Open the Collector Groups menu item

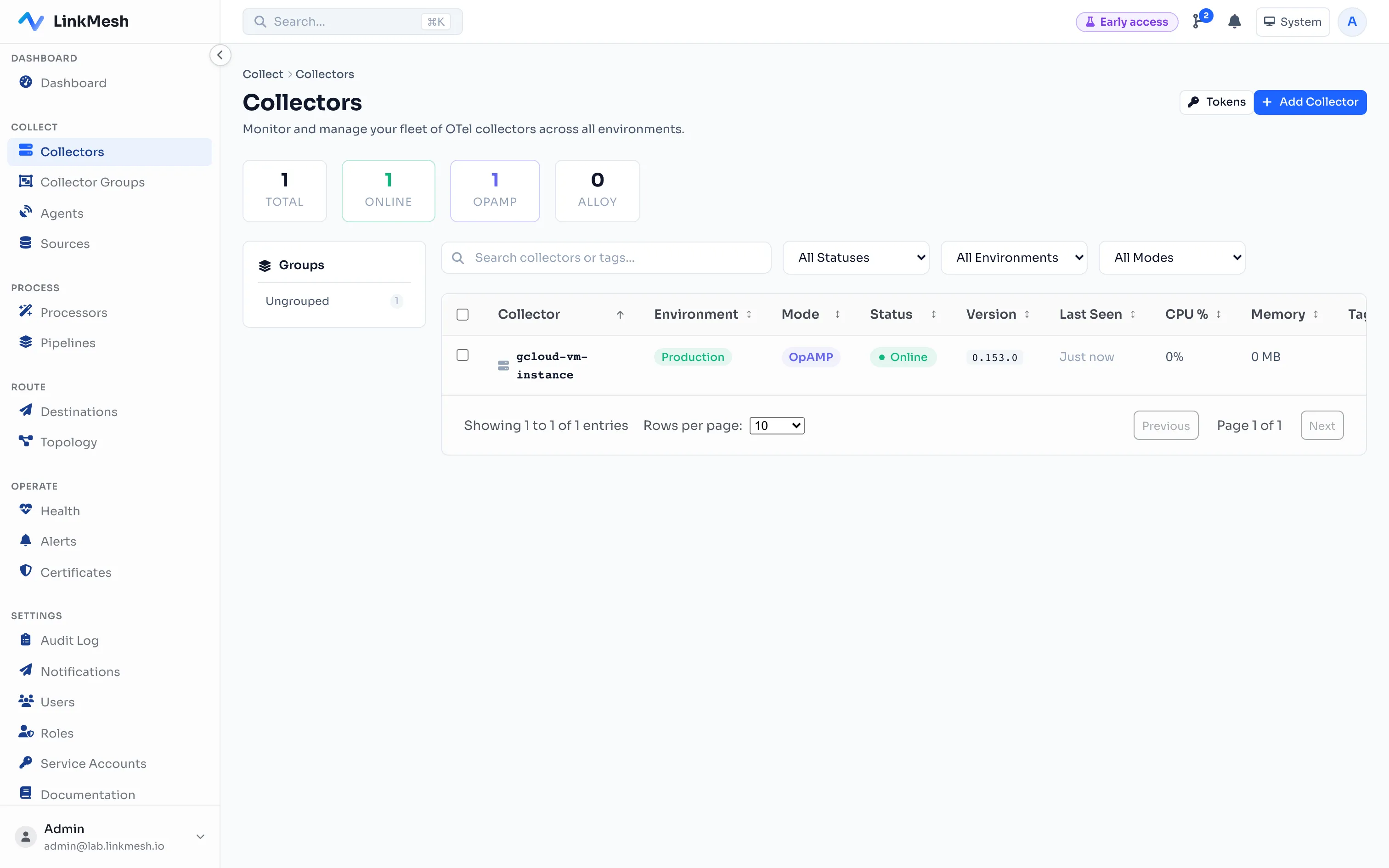(x=110, y=182)
